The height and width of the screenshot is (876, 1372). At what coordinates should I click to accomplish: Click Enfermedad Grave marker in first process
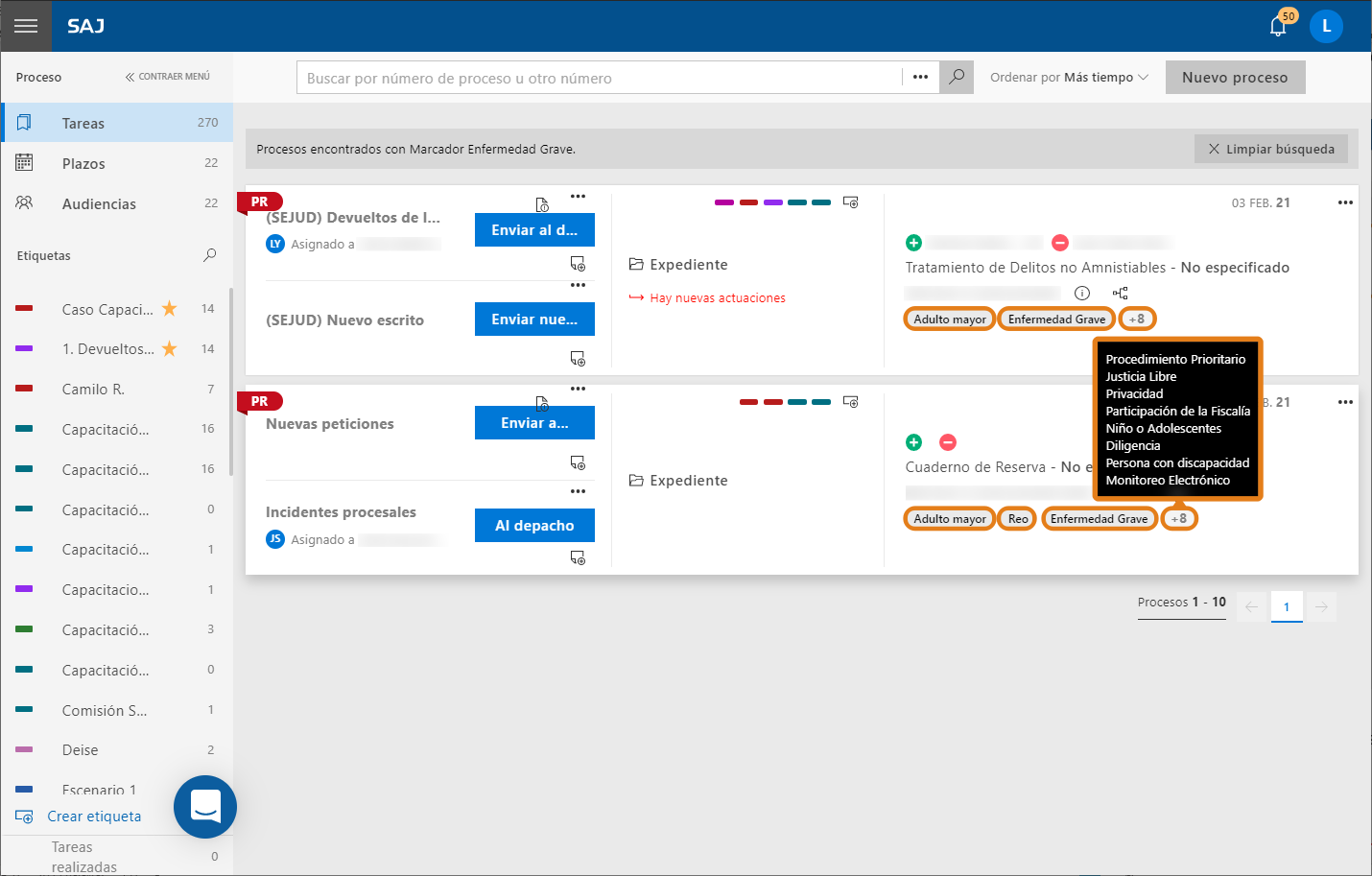click(1056, 319)
